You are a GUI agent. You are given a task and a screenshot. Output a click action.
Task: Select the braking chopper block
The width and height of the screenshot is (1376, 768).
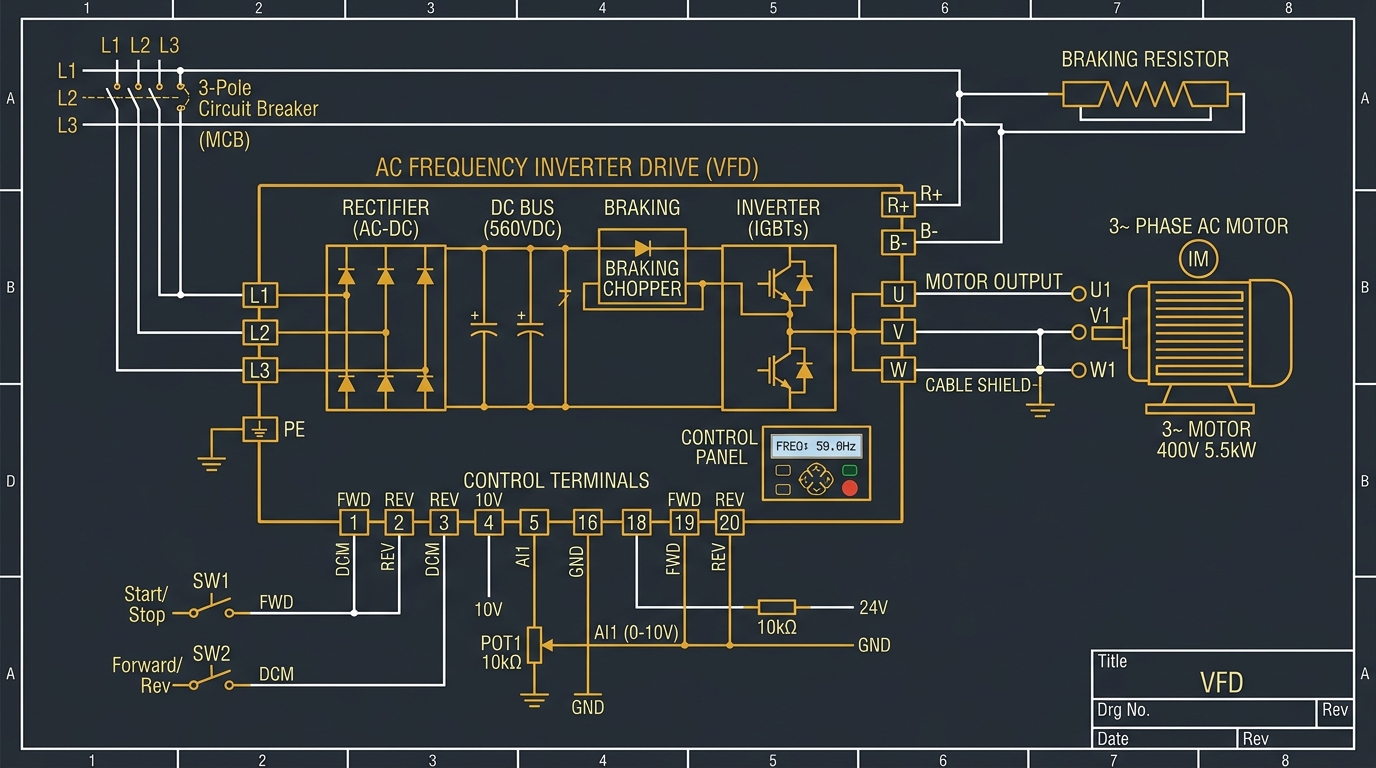(x=642, y=279)
